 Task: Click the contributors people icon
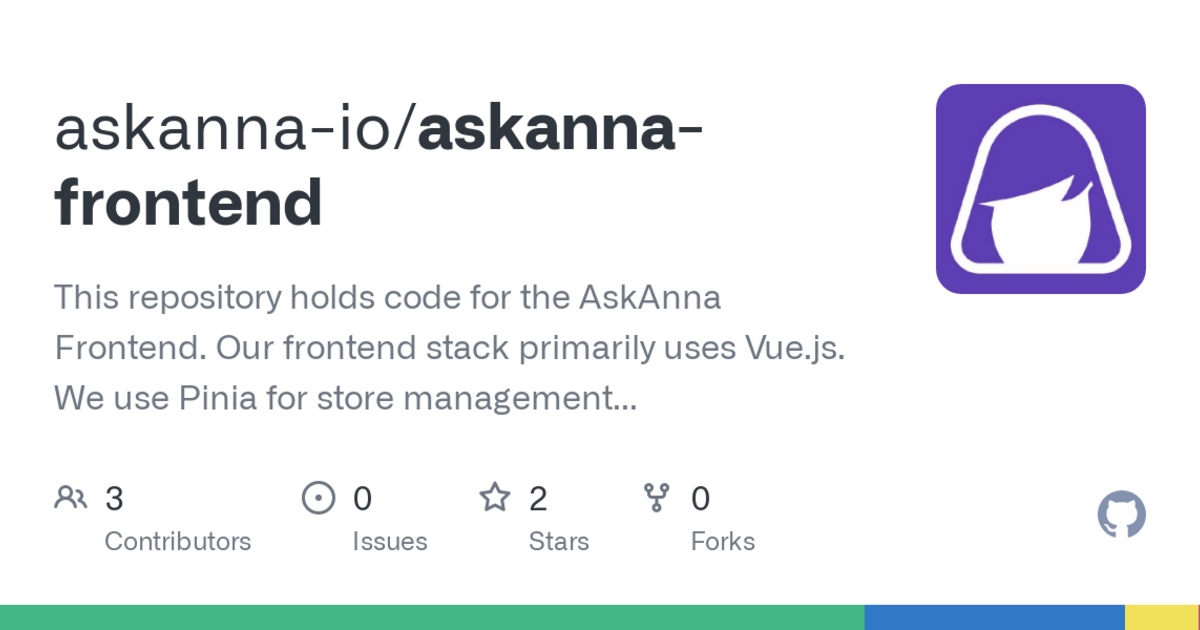[x=70, y=497]
